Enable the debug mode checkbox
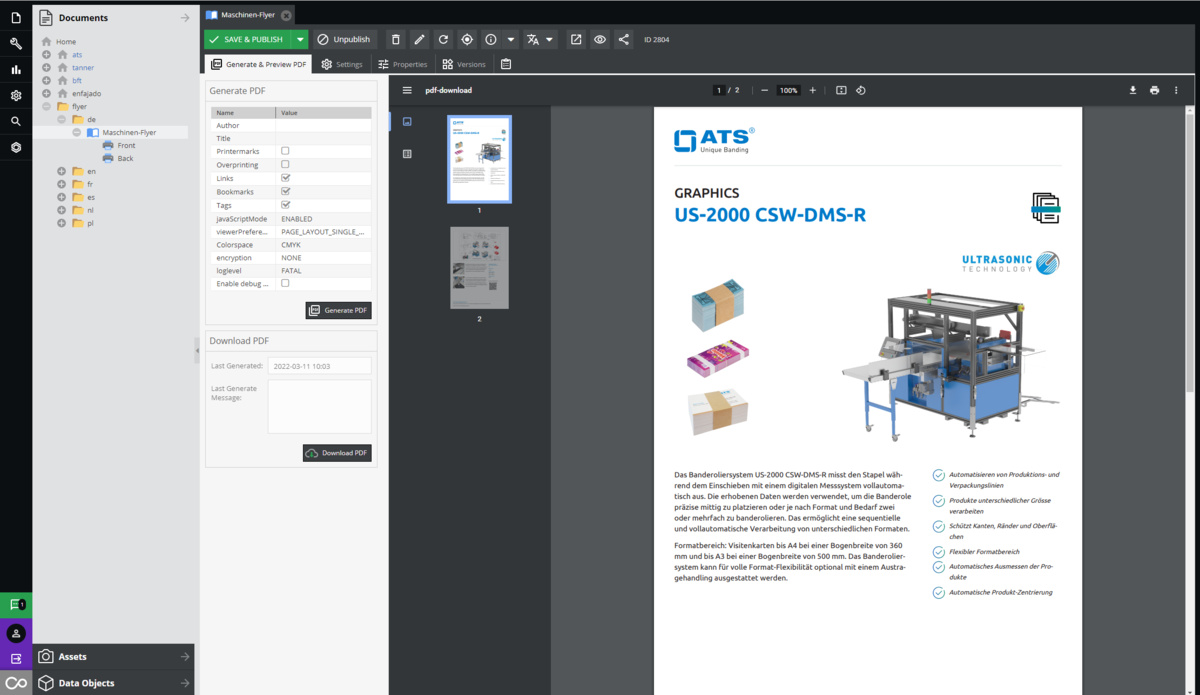Image resolution: width=1200 pixels, height=695 pixels. [285, 283]
